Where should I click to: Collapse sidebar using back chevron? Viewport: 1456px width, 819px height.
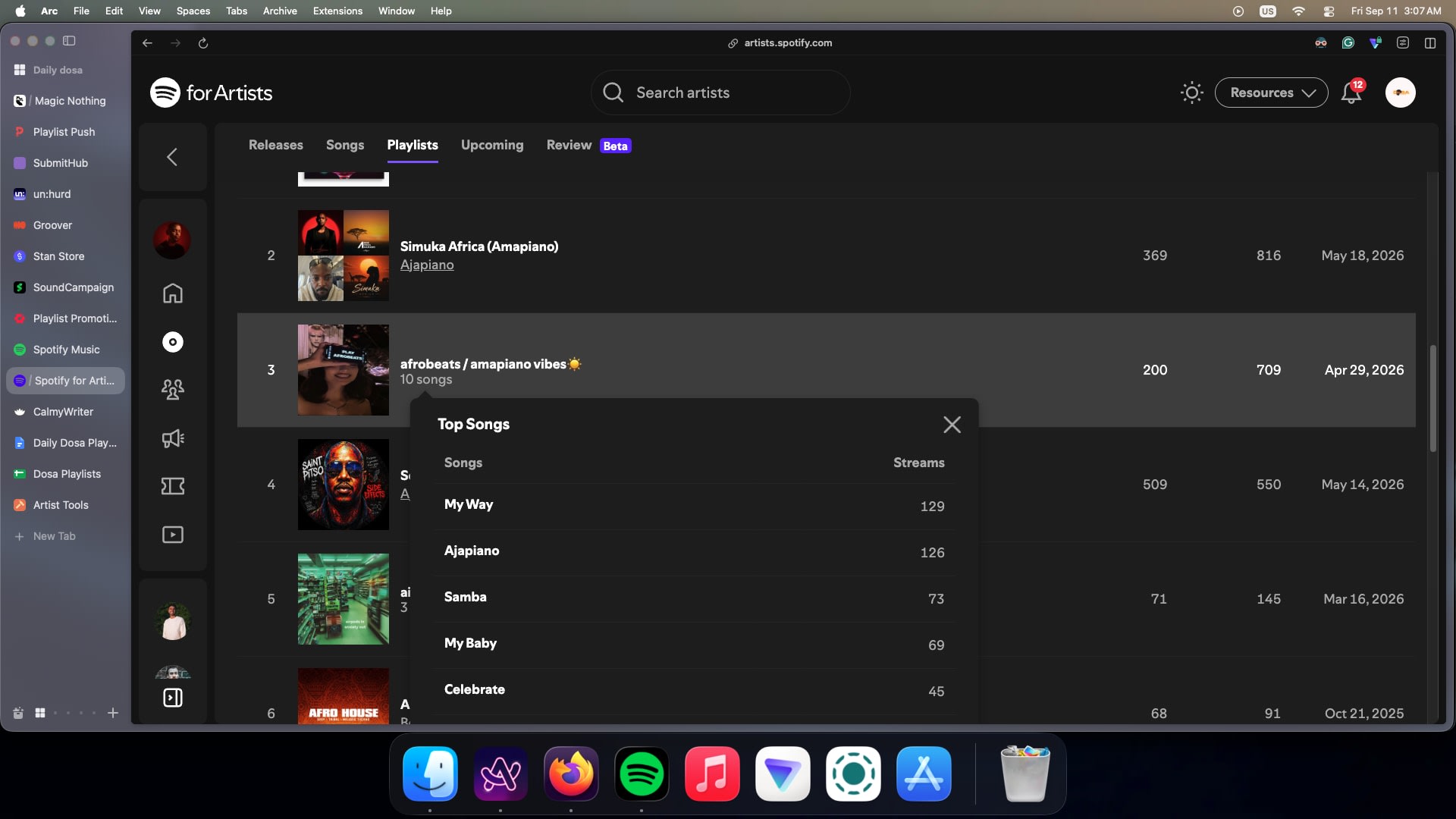point(172,157)
